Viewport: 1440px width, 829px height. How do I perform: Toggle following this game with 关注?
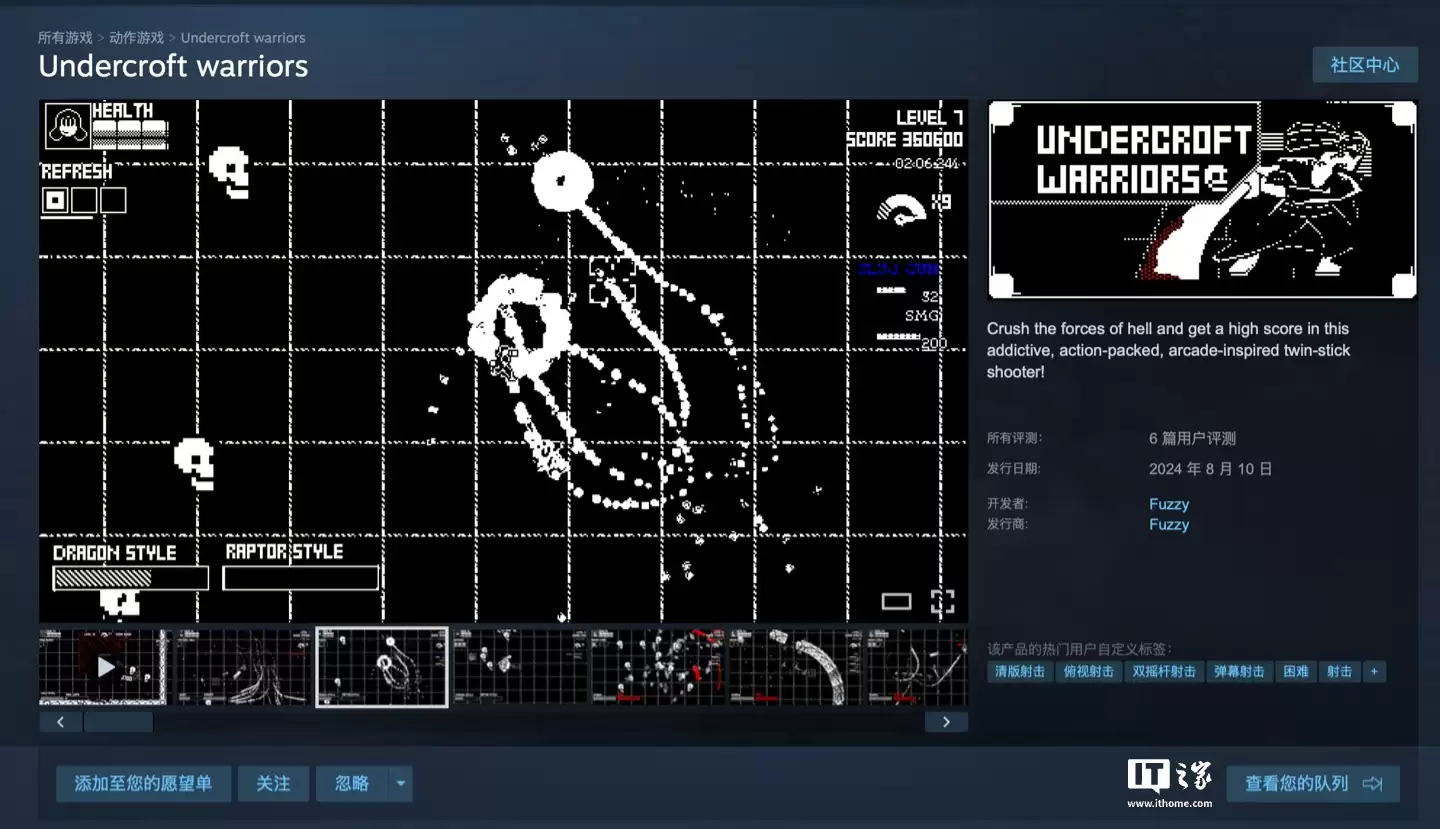coord(273,784)
